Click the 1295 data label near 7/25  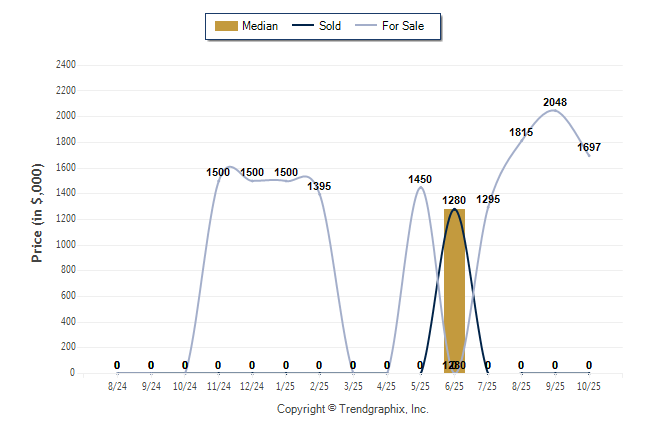coord(488,200)
